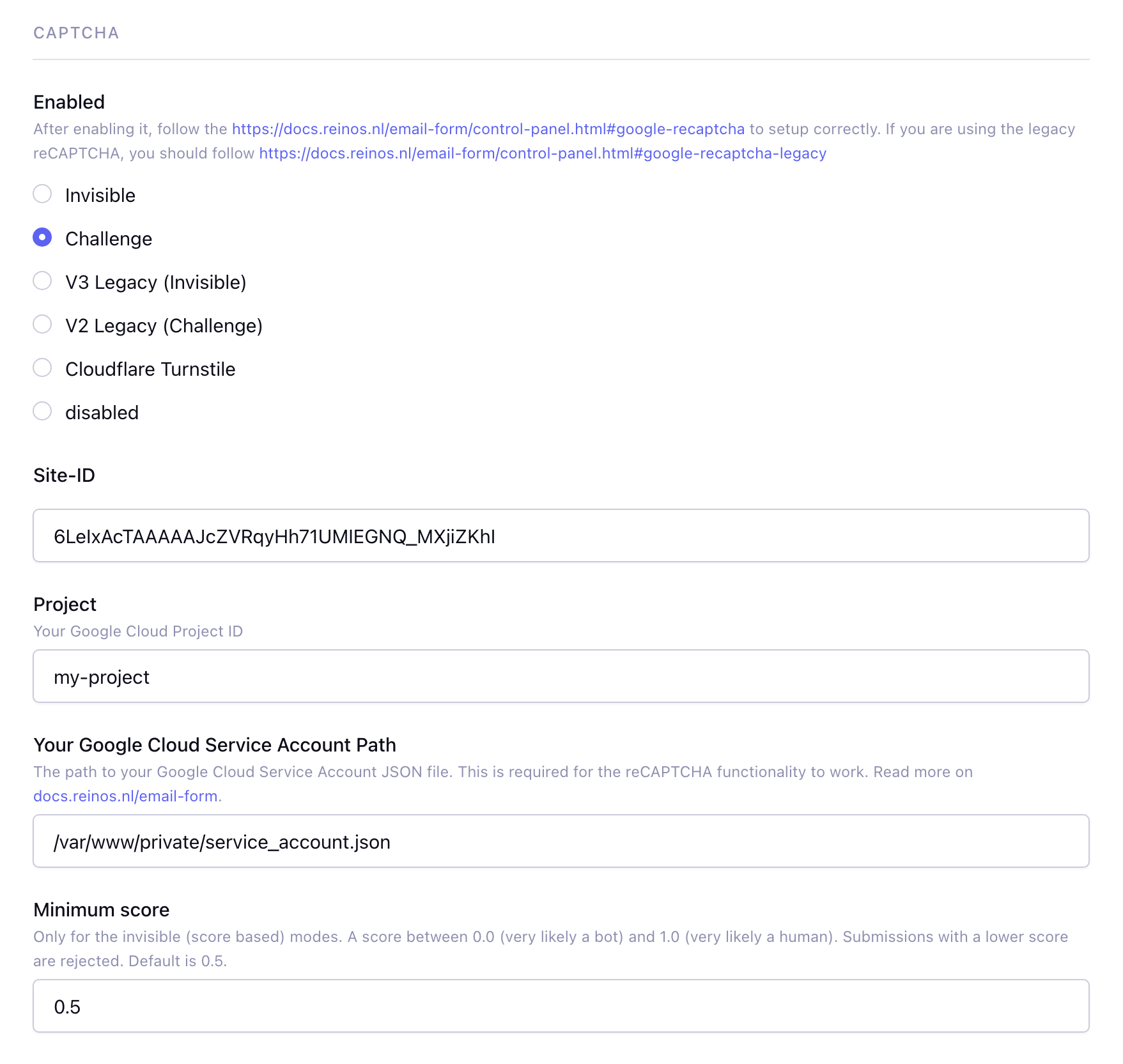Image resolution: width=1123 pixels, height=1064 pixels.
Task: Click the Enabled field label
Action: 69,102
